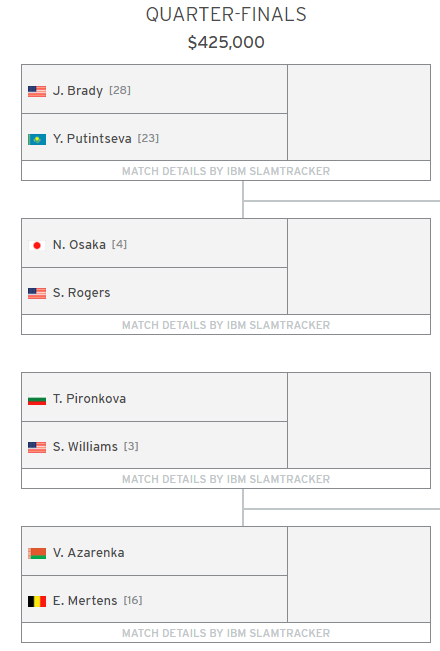
Task: Open SlamTracker details for Brady vs Putintseva
Action: tap(226, 171)
